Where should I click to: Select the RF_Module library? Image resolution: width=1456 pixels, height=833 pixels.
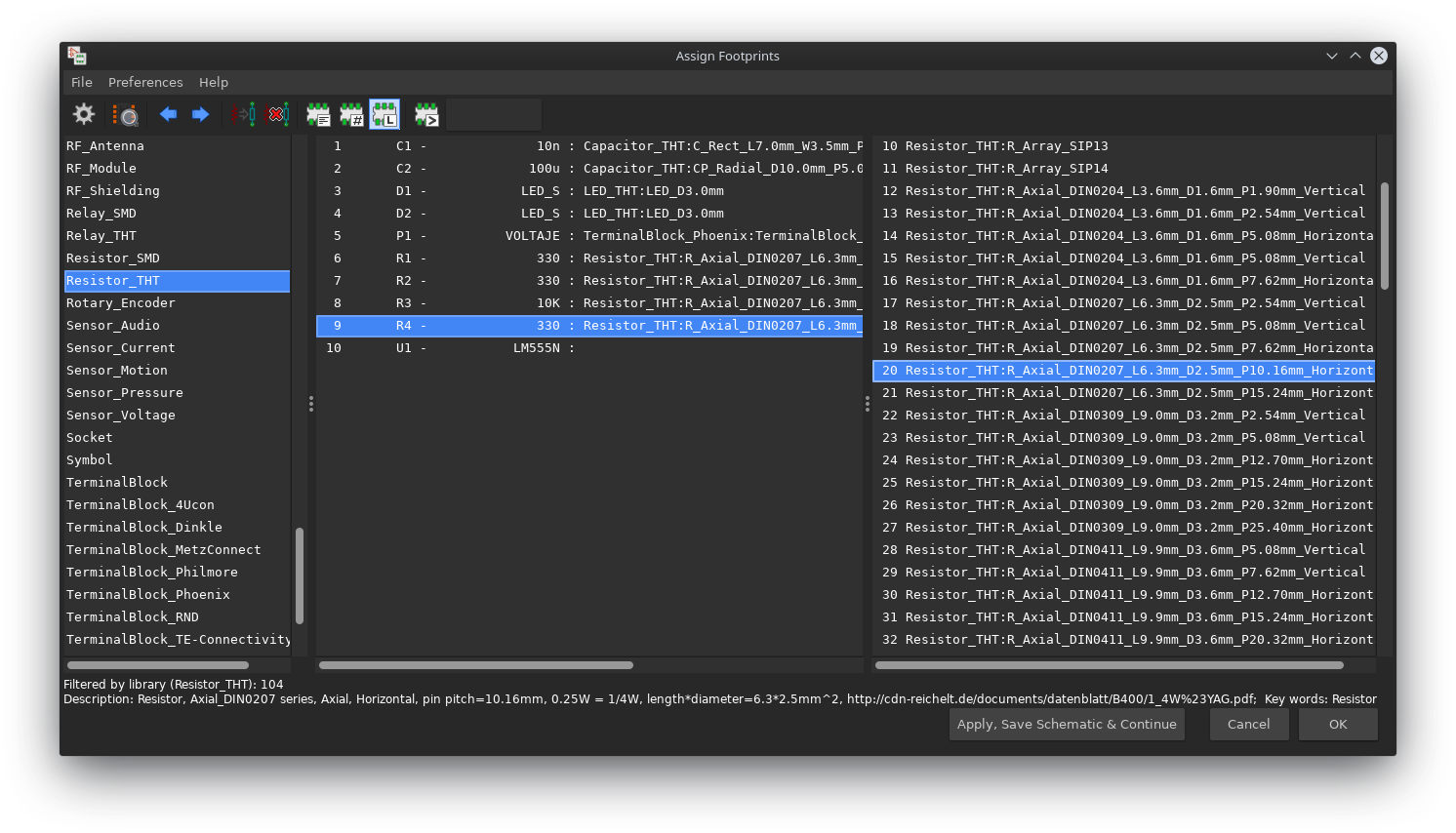[x=177, y=168]
